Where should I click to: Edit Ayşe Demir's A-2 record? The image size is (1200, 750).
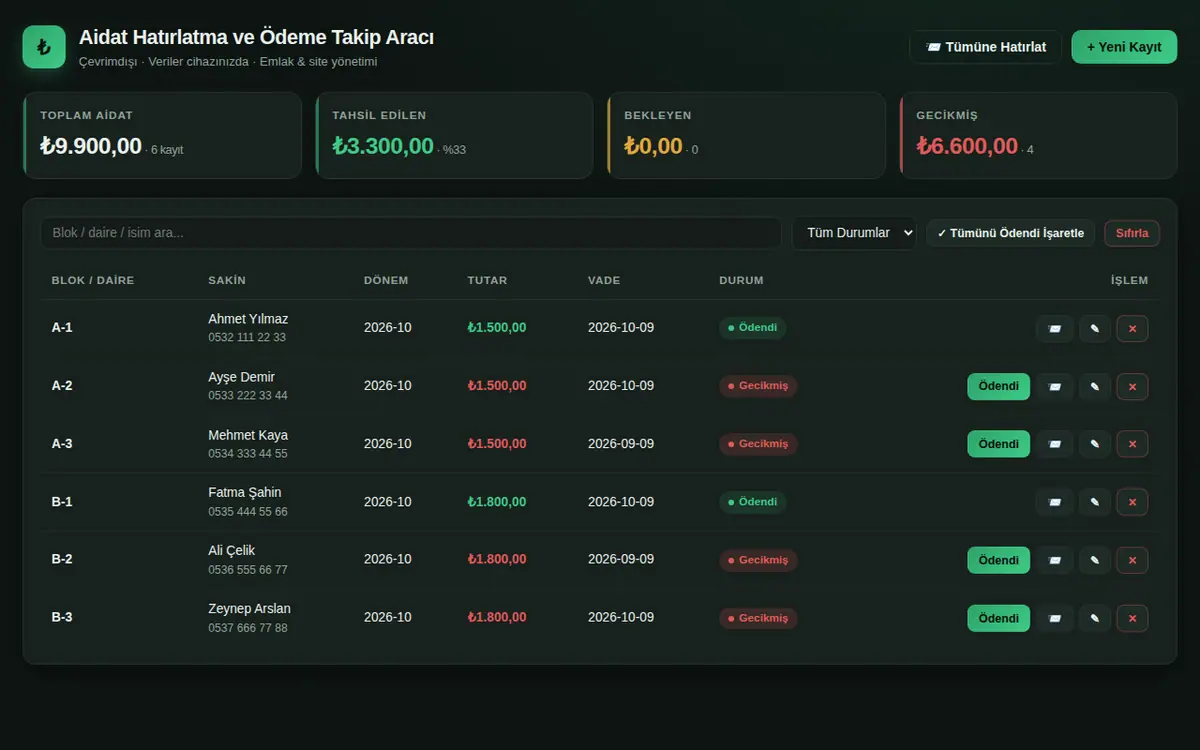[x=1095, y=387]
